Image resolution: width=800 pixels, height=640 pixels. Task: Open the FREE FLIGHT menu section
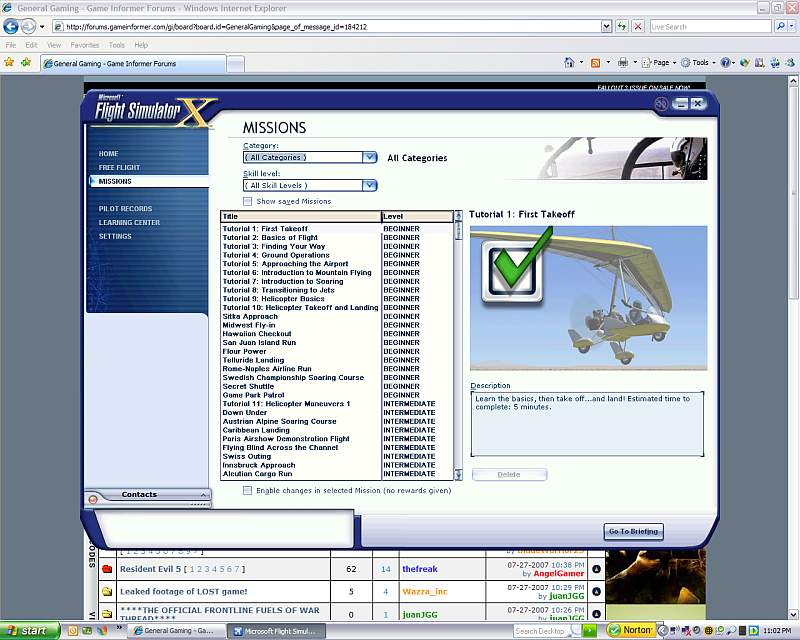pos(119,167)
